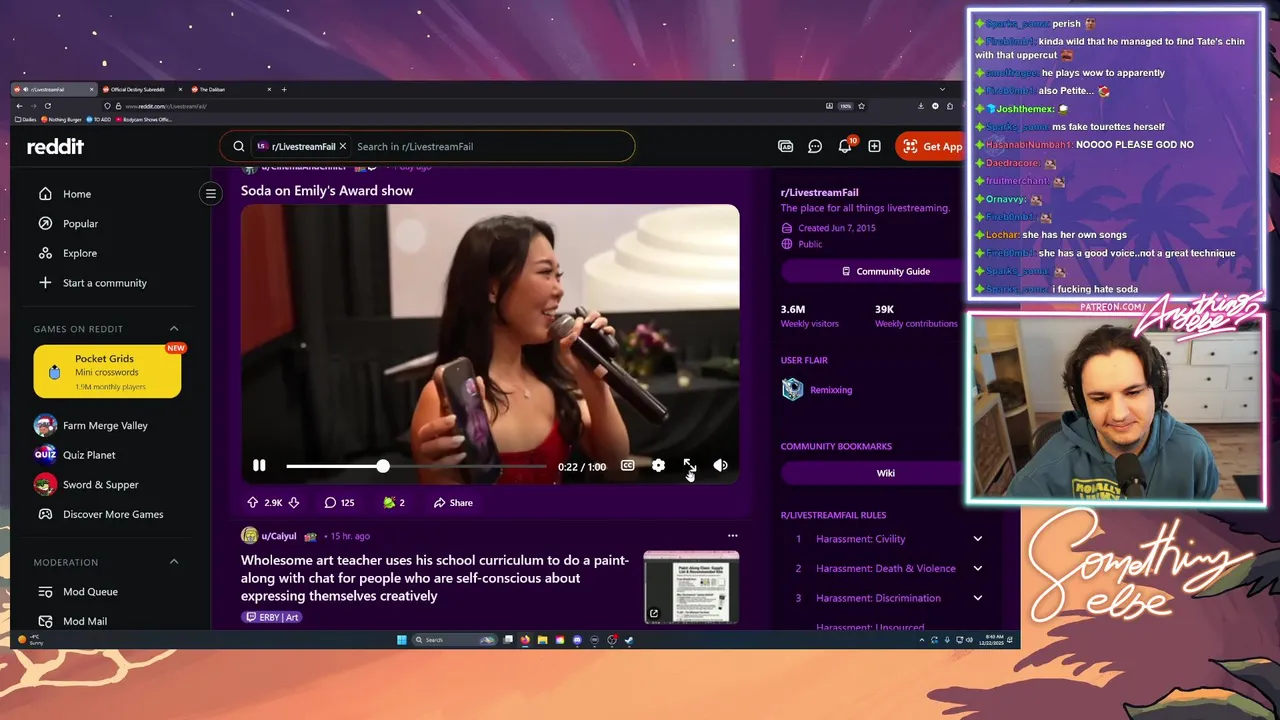Open the Pocket Grids game card

107,371
